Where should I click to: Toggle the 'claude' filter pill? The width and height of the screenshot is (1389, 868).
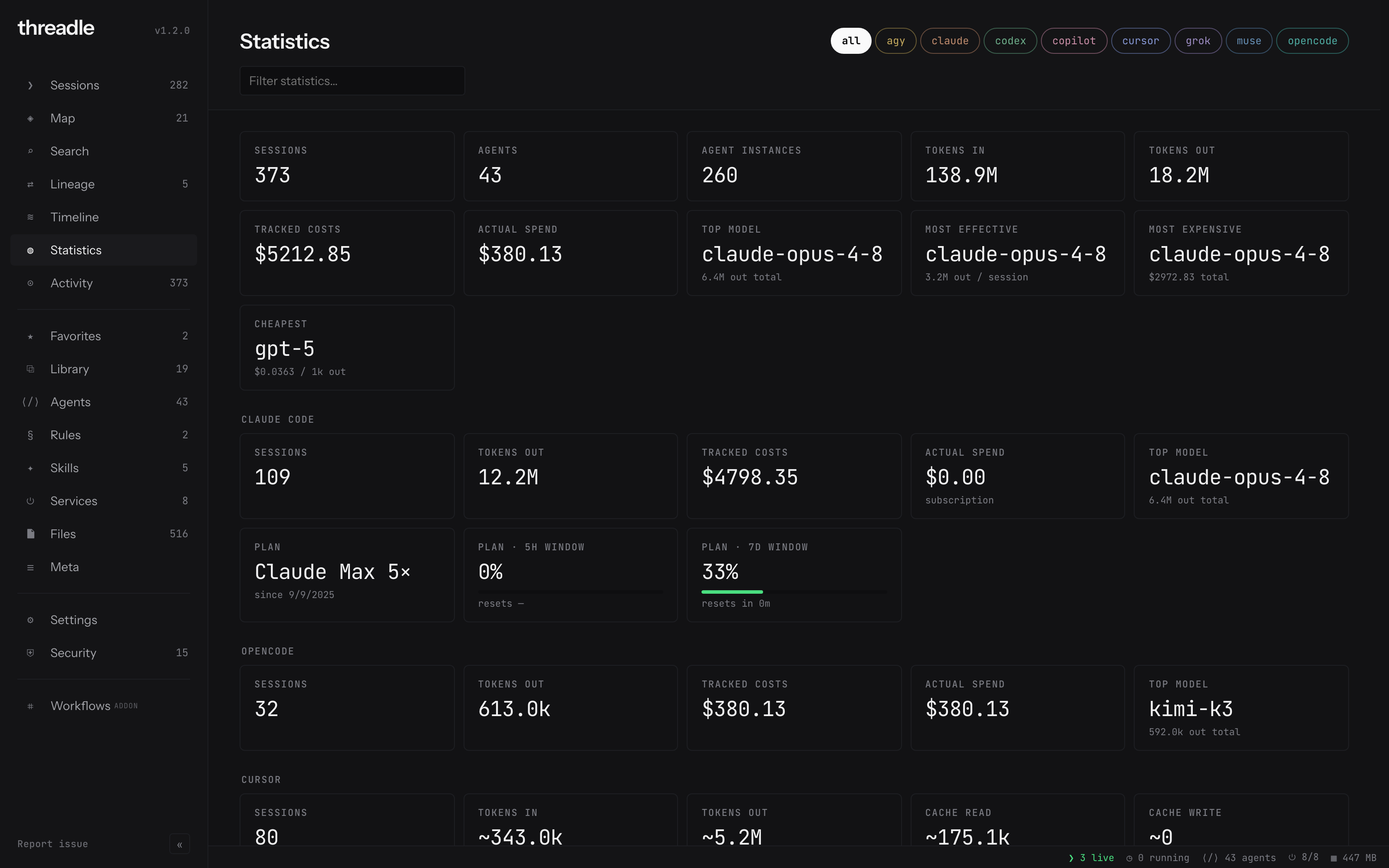(x=950, y=41)
